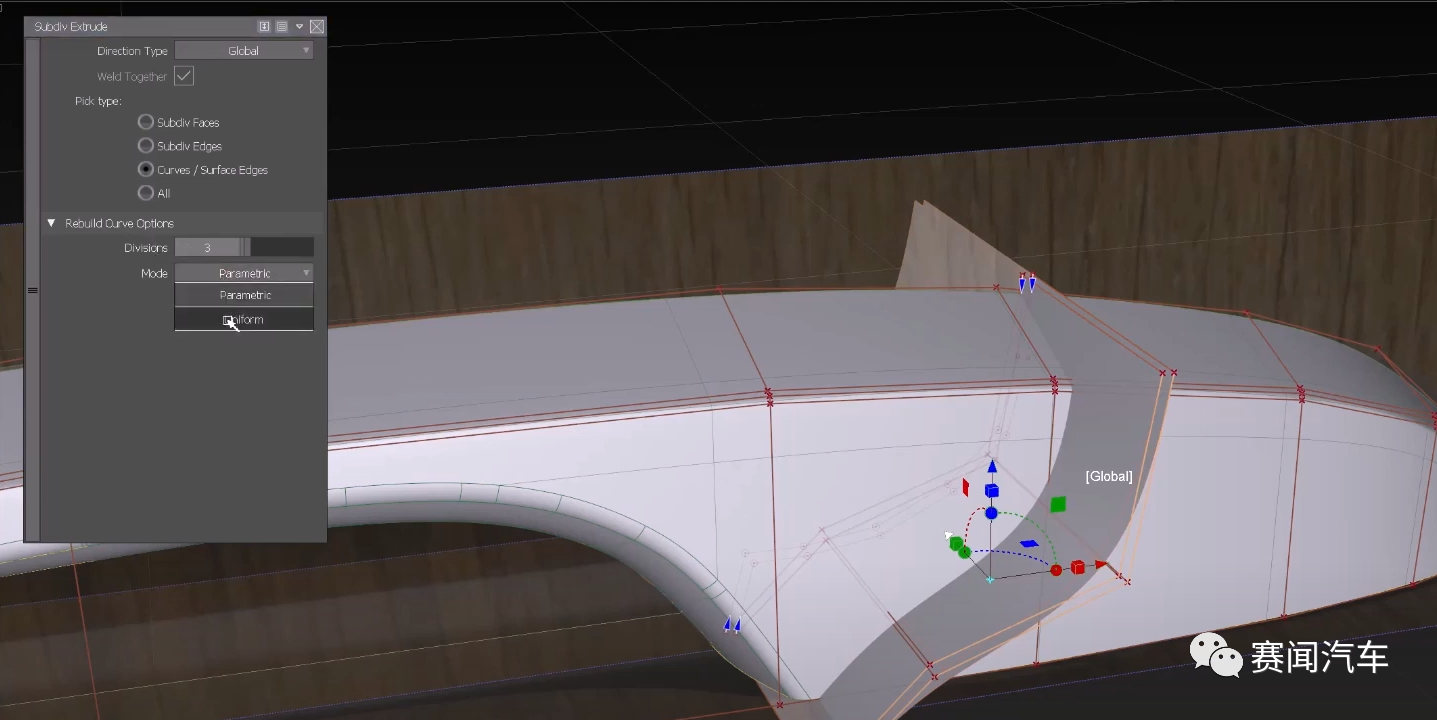Click the grip handle on the panel's left edge
The image size is (1437, 720).
coord(32,290)
